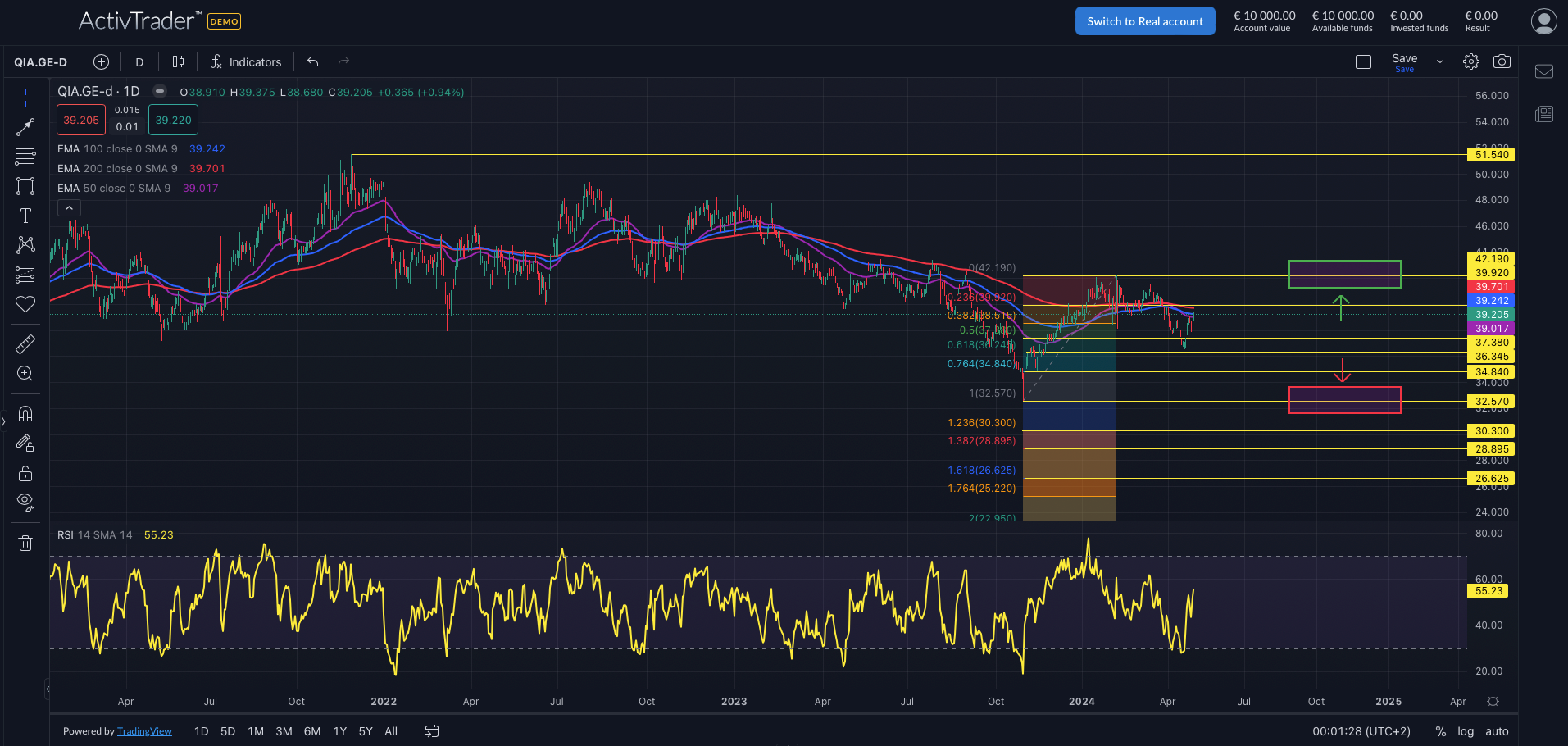Toggle log scale on price axis
Viewport: 1568px width, 746px height.
coord(1466,731)
